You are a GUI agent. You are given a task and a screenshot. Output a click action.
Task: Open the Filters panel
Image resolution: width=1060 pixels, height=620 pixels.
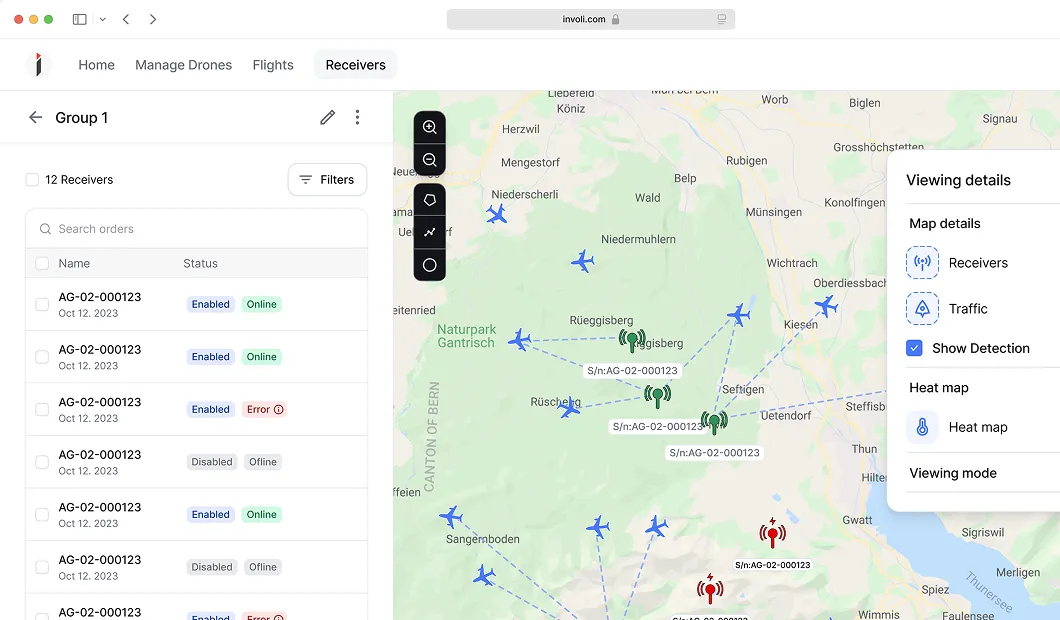[327, 179]
